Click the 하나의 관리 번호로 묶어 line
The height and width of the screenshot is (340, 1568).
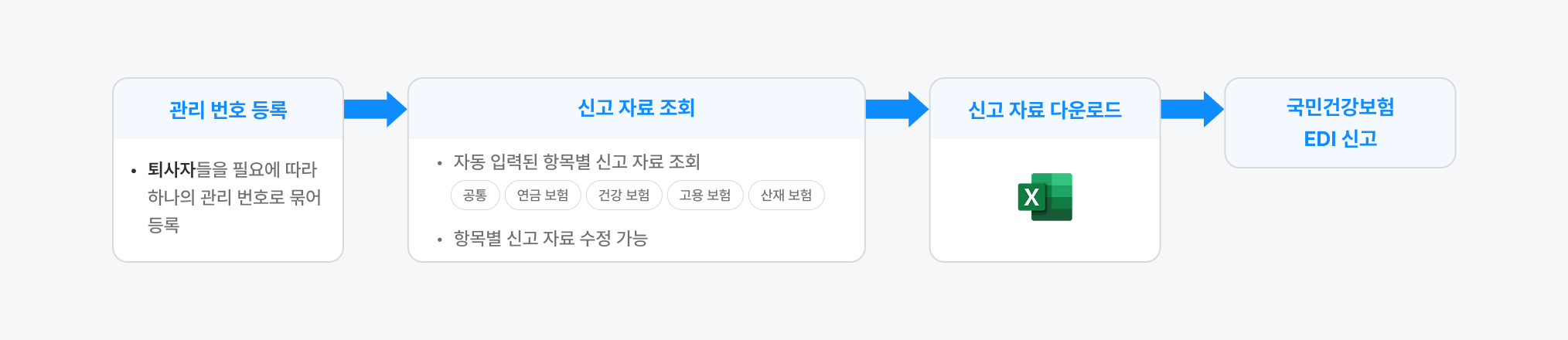pos(234,198)
